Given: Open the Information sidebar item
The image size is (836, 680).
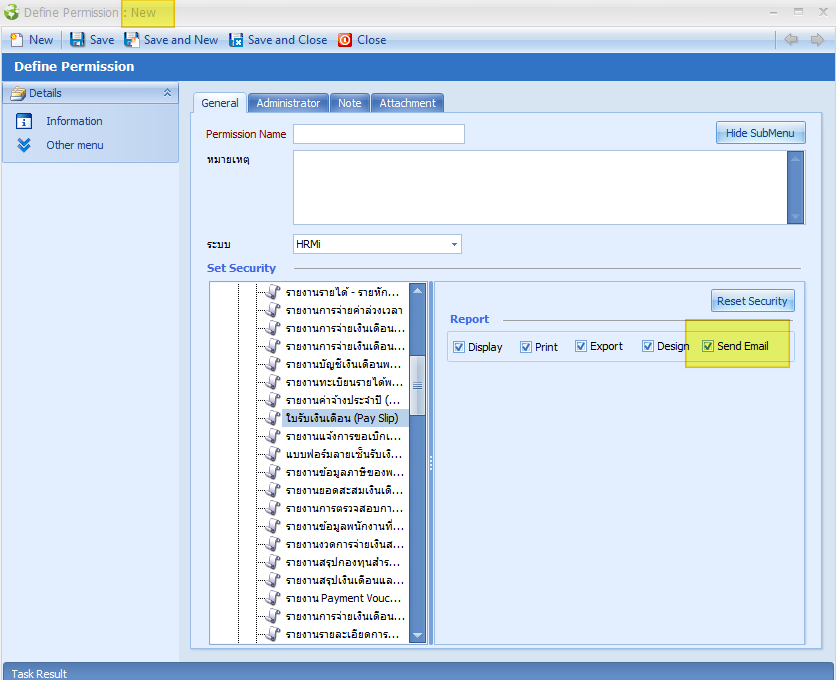Looking at the screenshot, I should (x=73, y=121).
